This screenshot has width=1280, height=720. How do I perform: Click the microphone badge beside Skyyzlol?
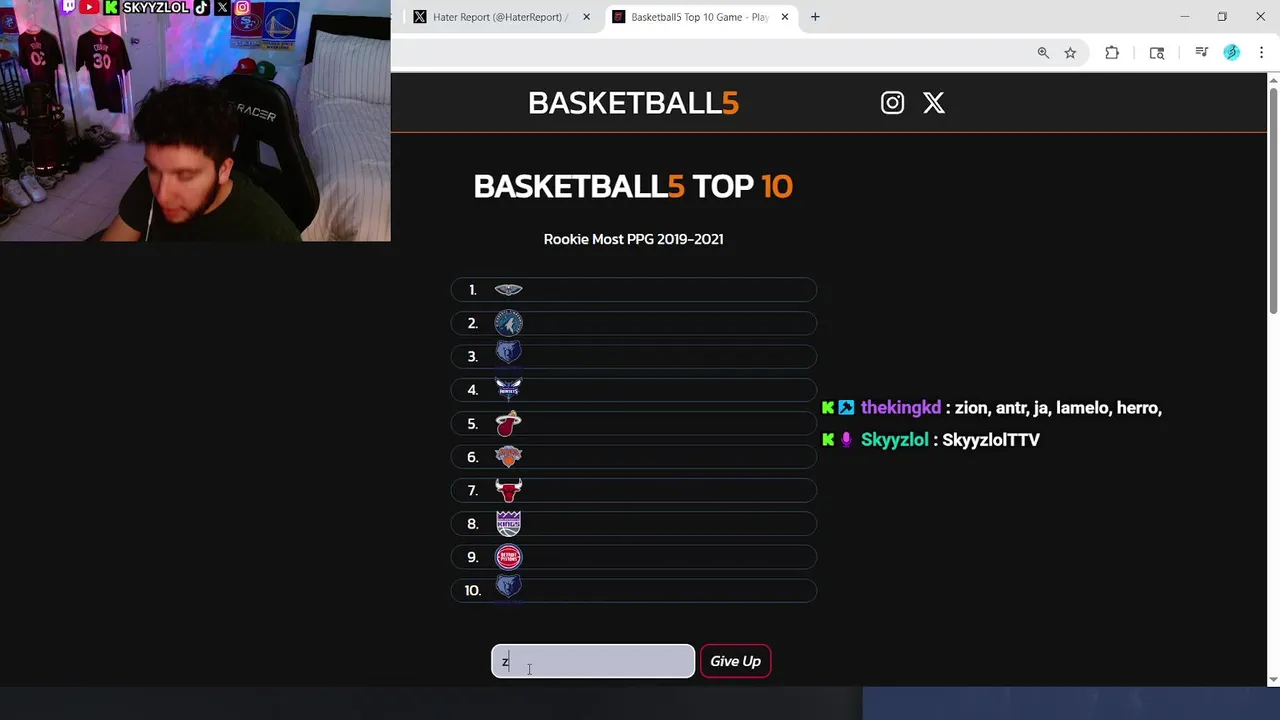click(846, 440)
